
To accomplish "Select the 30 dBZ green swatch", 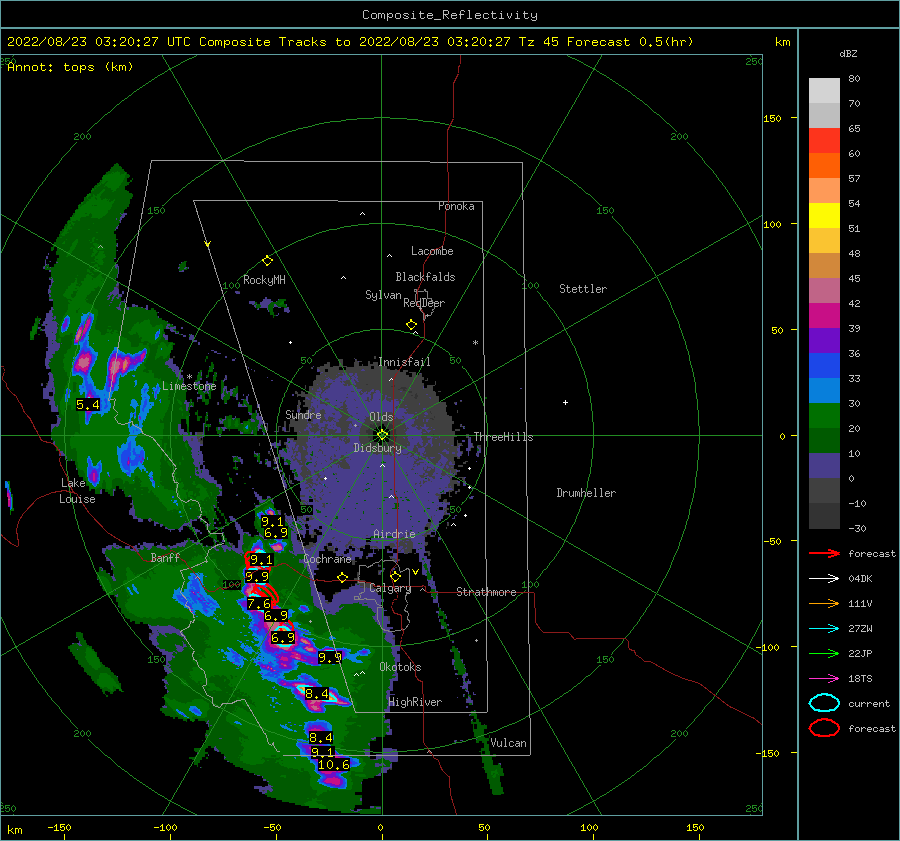I will click(x=824, y=415).
